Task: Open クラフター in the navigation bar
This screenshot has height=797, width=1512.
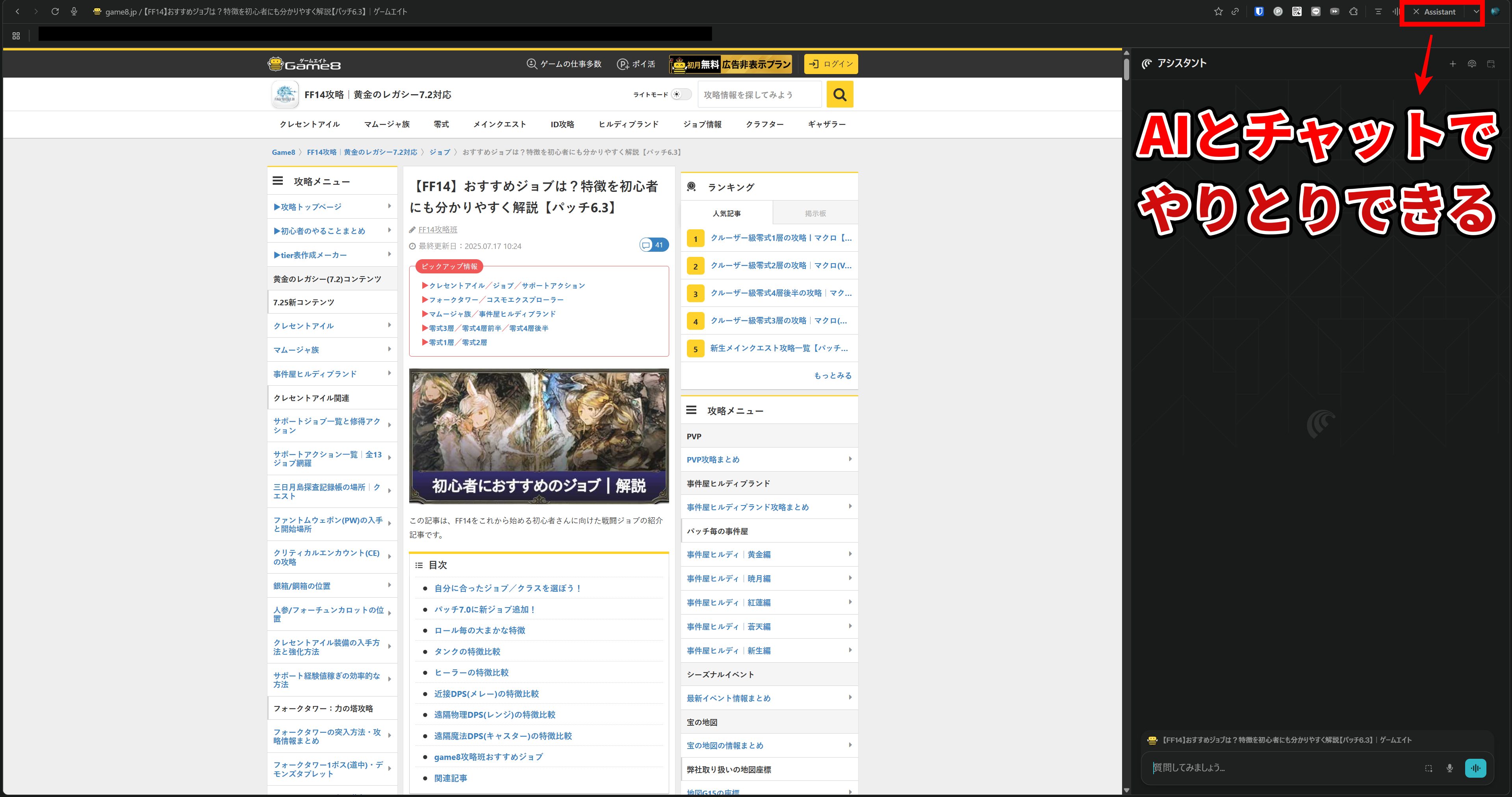Action: (764, 124)
